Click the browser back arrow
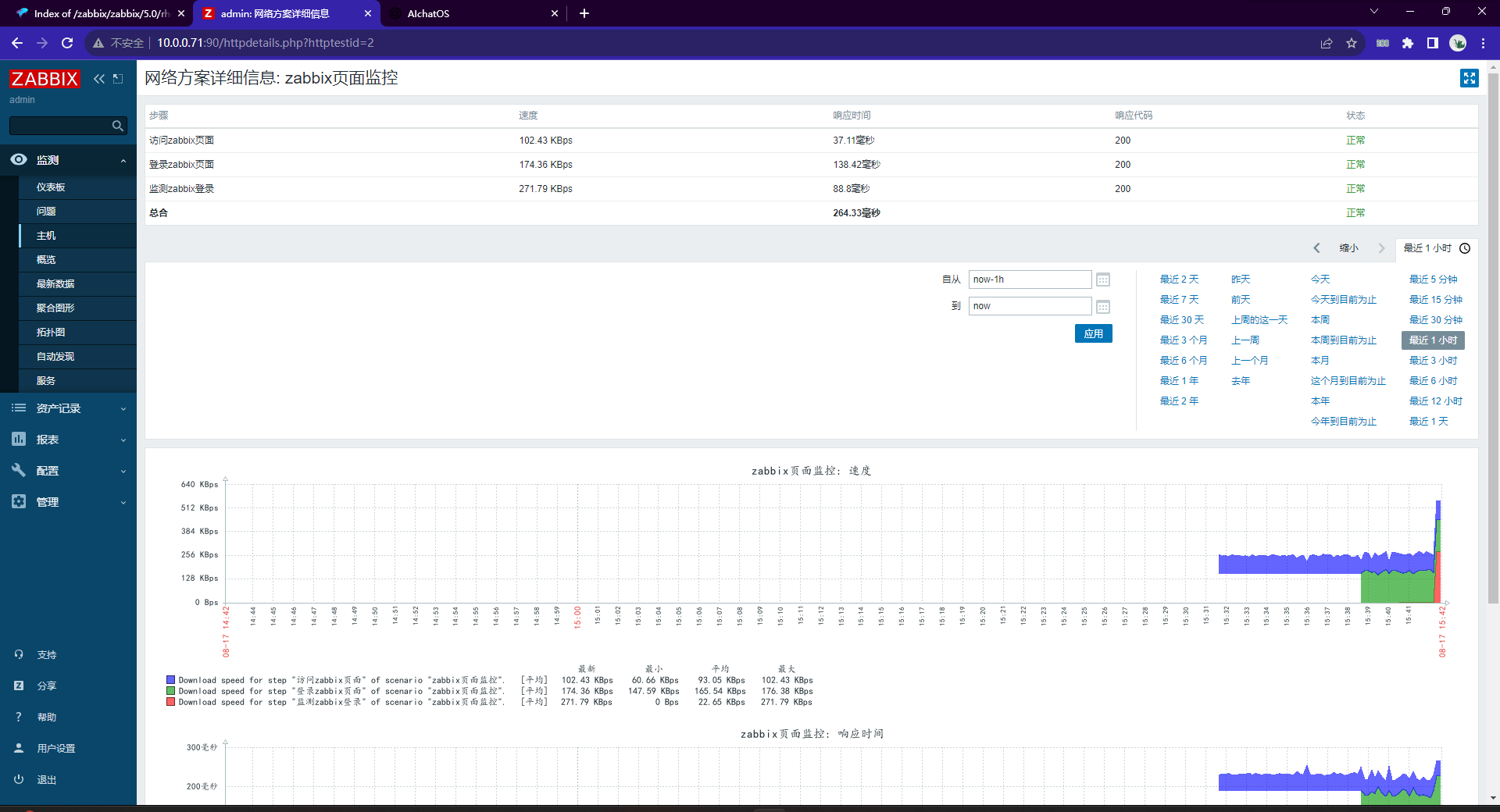 [17, 43]
